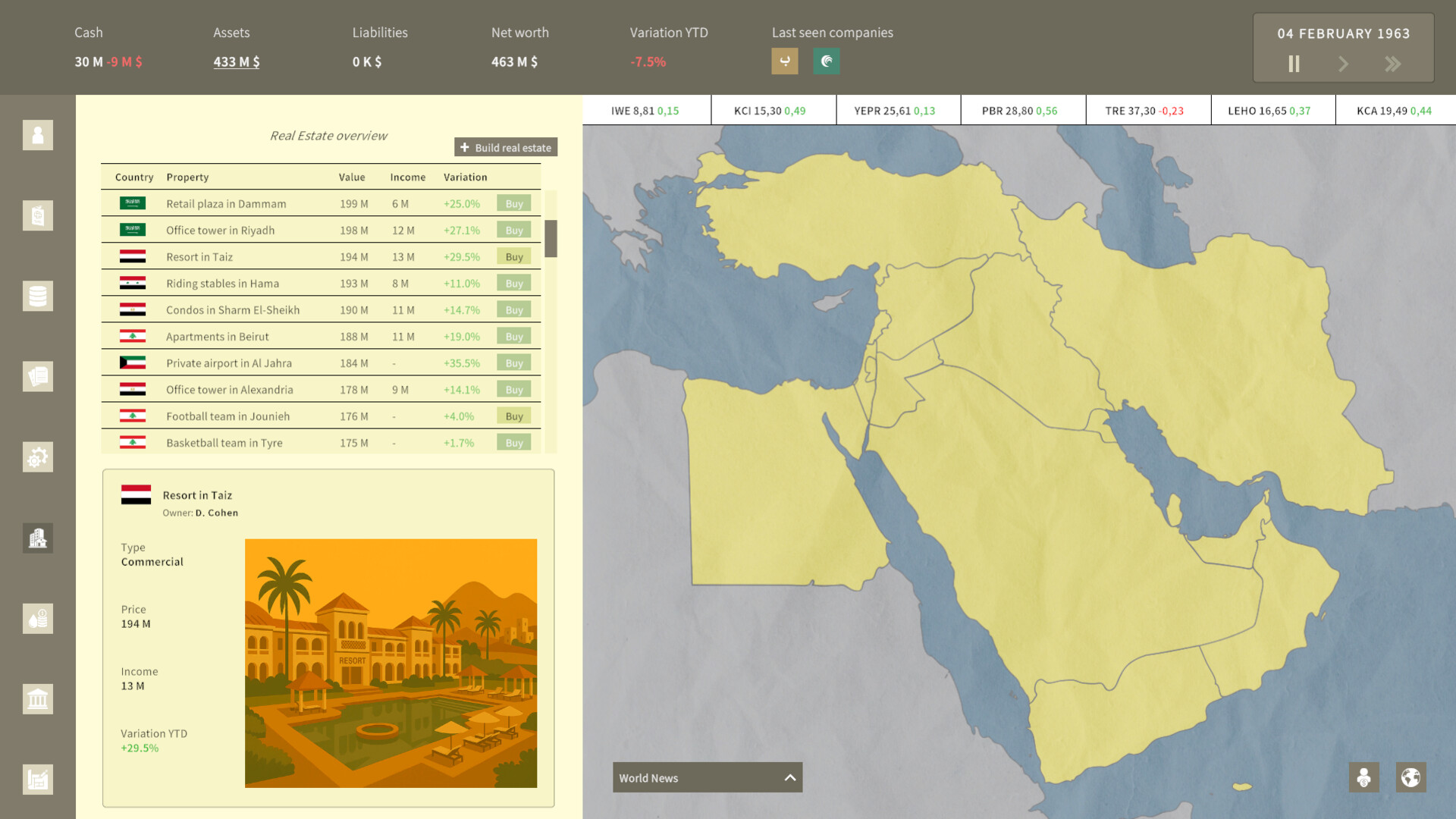Viewport: 1456px width, 819px height.
Task: Open the first last seen company icon
Action: pyautogui.click(x=785, y=61)
